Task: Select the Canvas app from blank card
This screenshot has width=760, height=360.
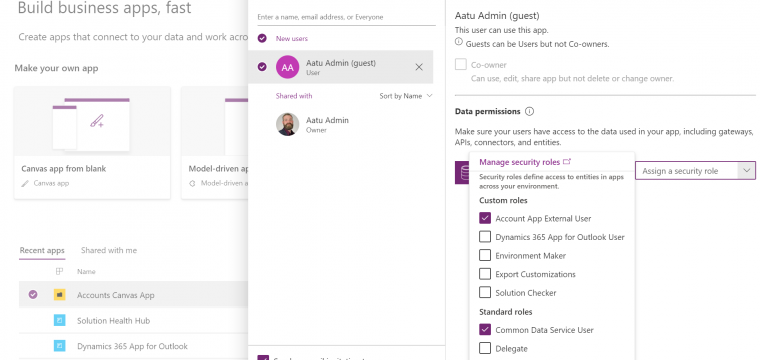Action: (x=92, y=142)
